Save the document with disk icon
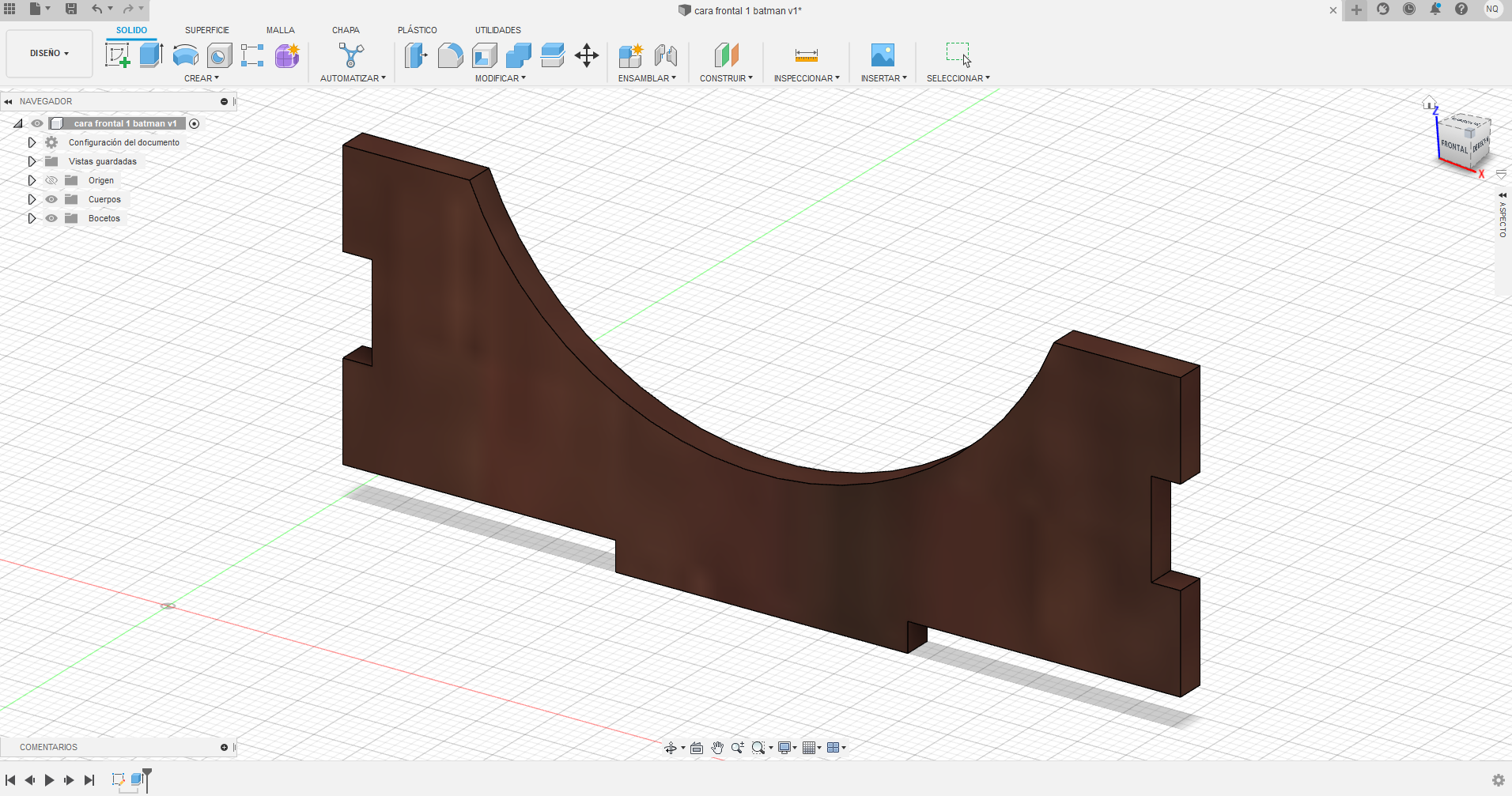 [70, 9]
